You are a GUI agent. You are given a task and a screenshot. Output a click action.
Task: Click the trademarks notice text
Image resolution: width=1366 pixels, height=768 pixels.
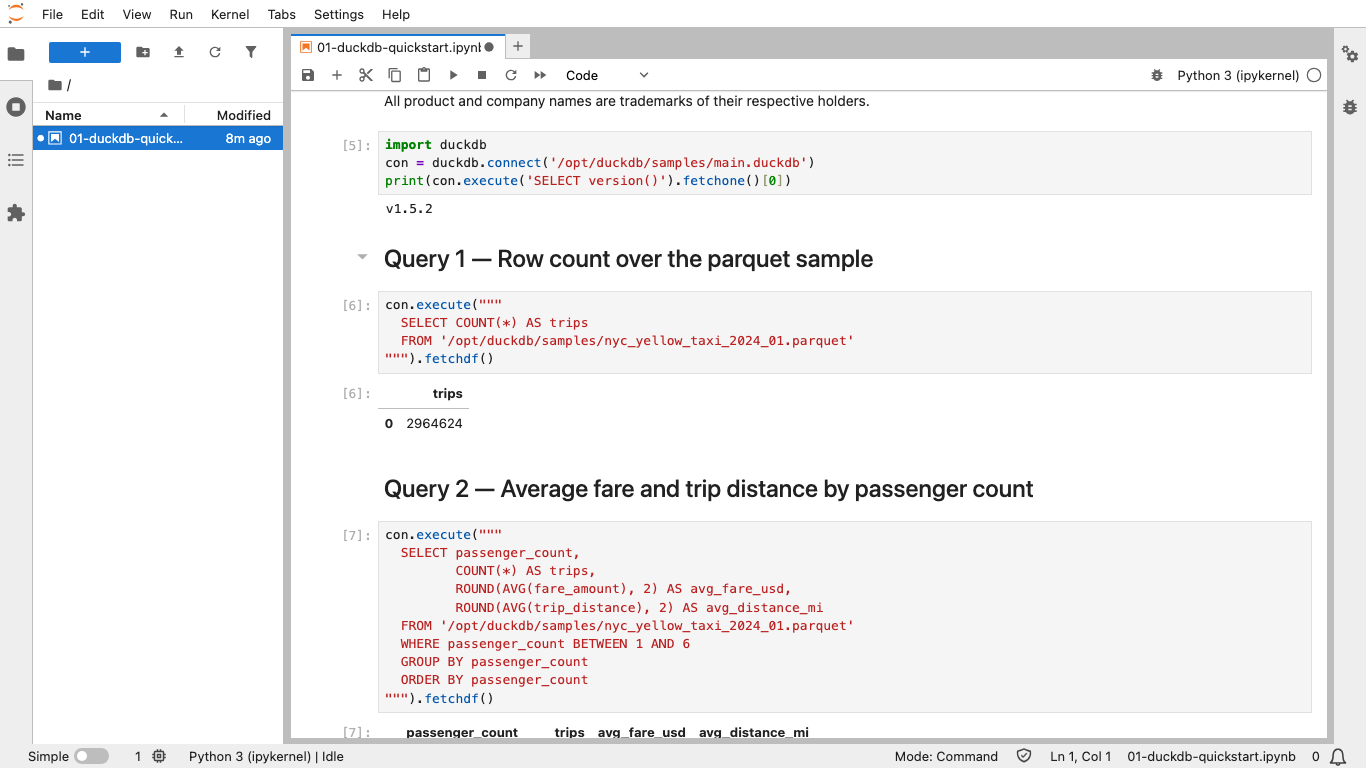[x=627, y=101]
